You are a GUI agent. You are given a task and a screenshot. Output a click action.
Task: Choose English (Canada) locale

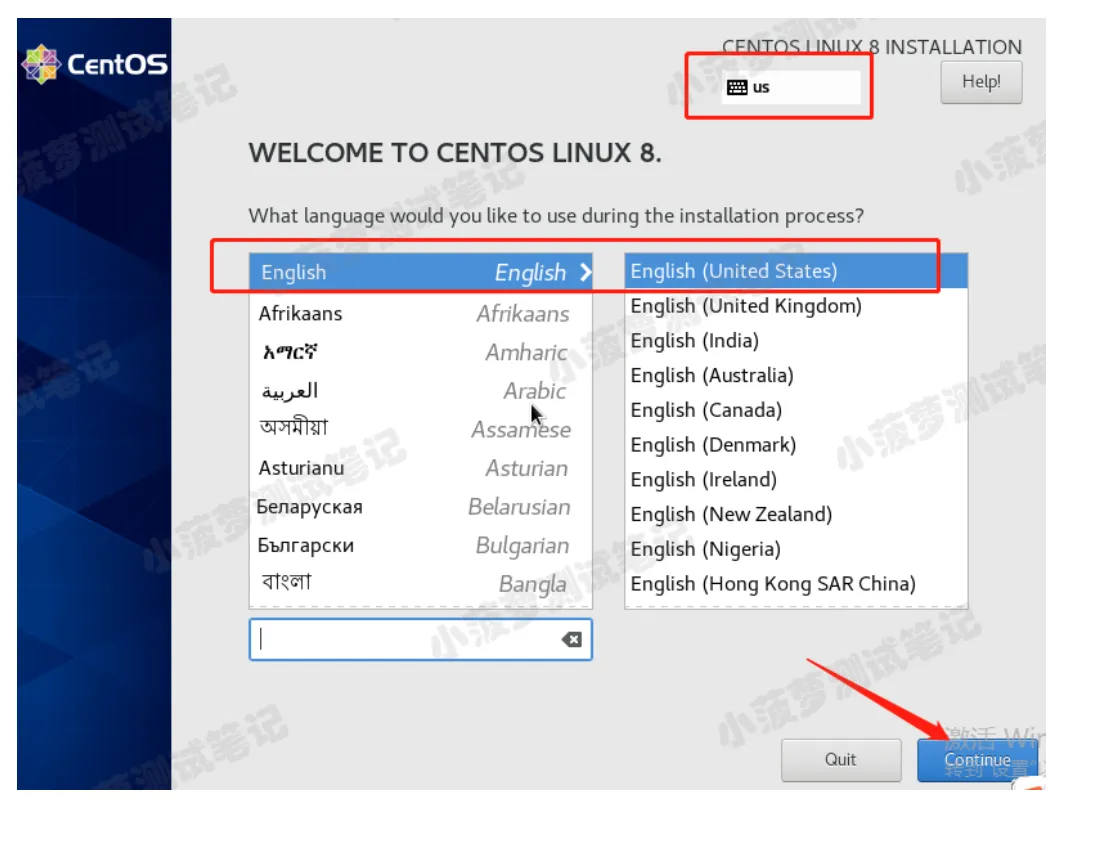point(796,410)
